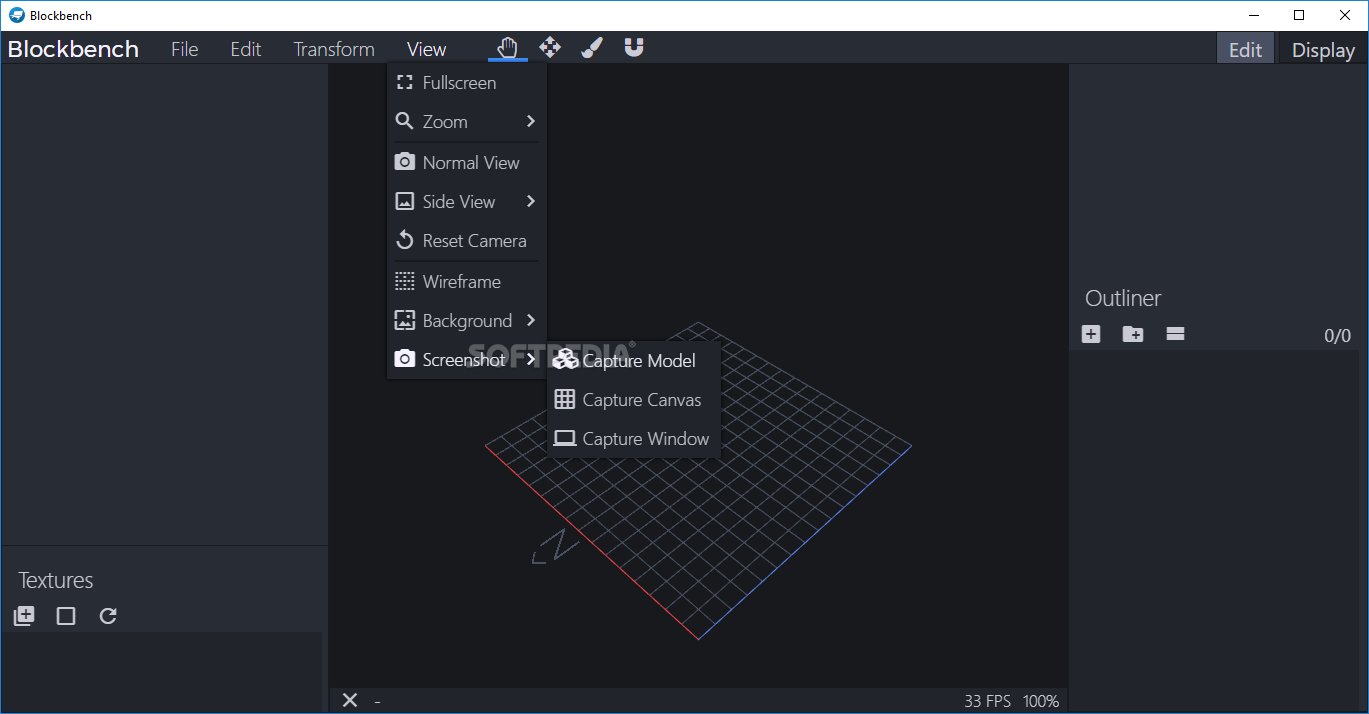The image size is (1369, 714).
Task: Expand the Zoom submenu arrow
Action: click(x=530, y=121)
